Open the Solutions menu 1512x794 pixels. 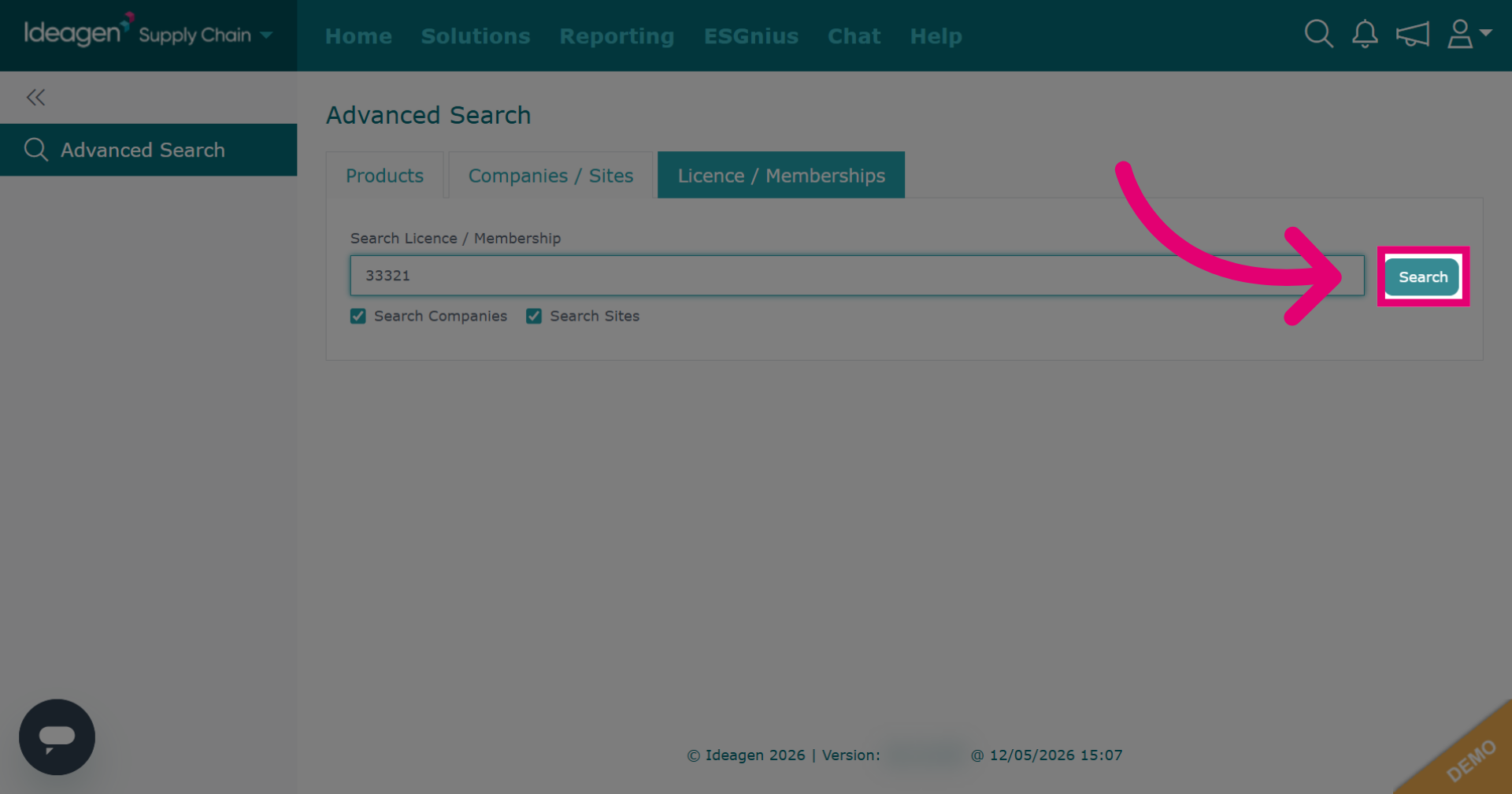(x=476, y=36)
